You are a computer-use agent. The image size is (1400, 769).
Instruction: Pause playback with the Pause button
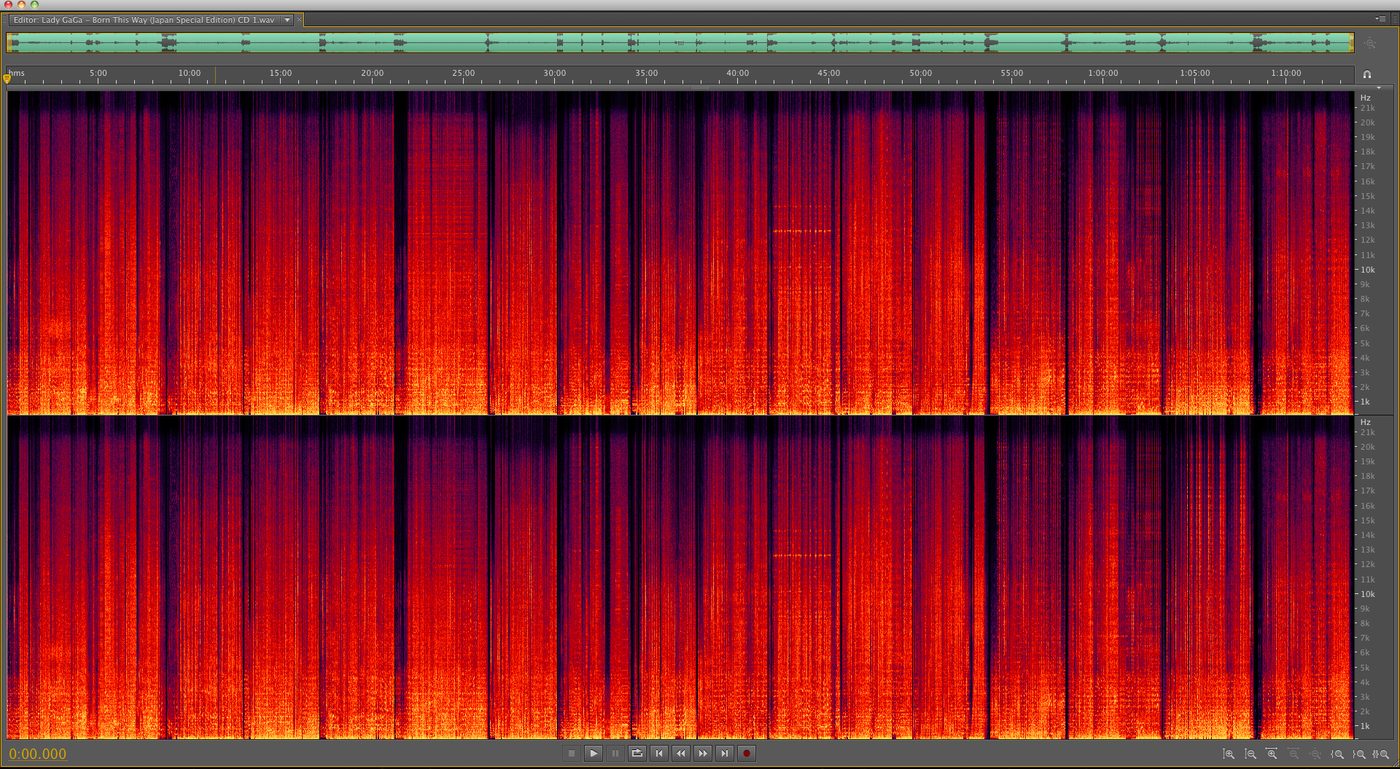tap(616, 753)
